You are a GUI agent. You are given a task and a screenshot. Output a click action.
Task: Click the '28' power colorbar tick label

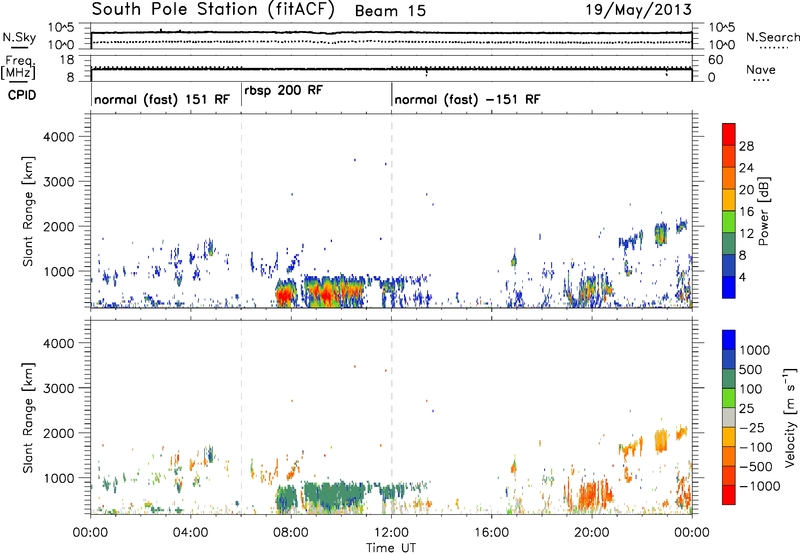(x=746, y=146)
